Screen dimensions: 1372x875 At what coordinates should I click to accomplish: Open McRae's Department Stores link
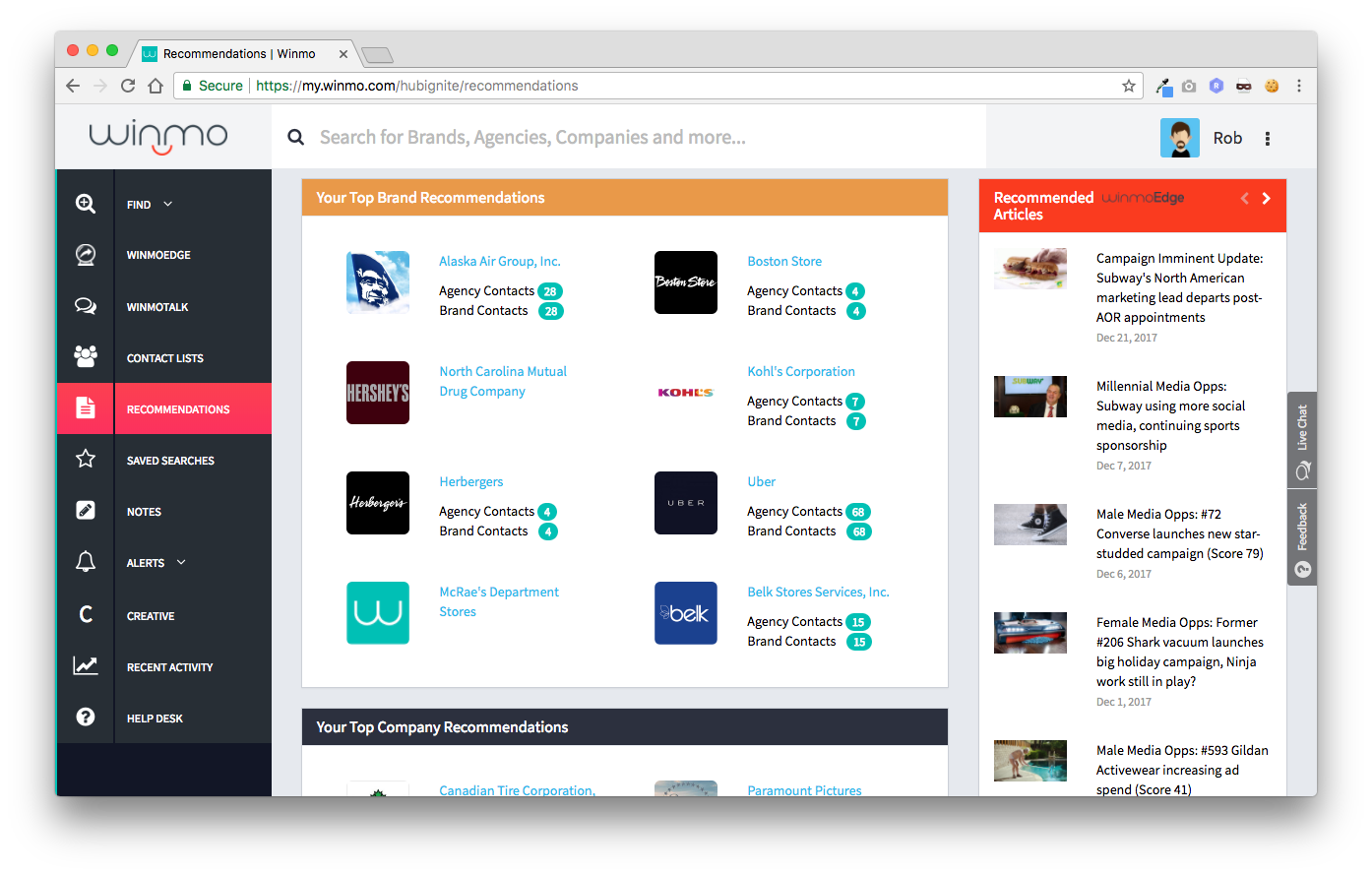(x=499, y=601)
